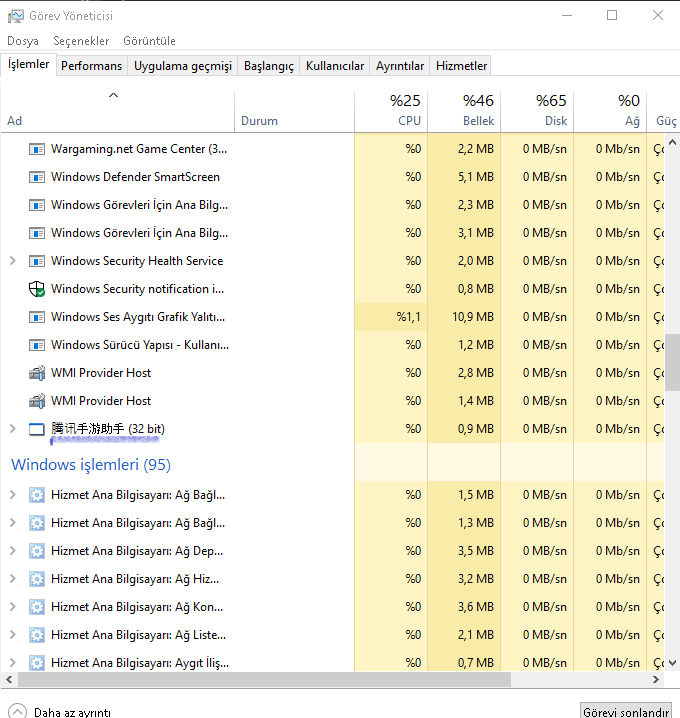
Task: Click the Hizmet Ana Bilgisayarı: Ağ Kon gear icon
Action: point(37,607)
